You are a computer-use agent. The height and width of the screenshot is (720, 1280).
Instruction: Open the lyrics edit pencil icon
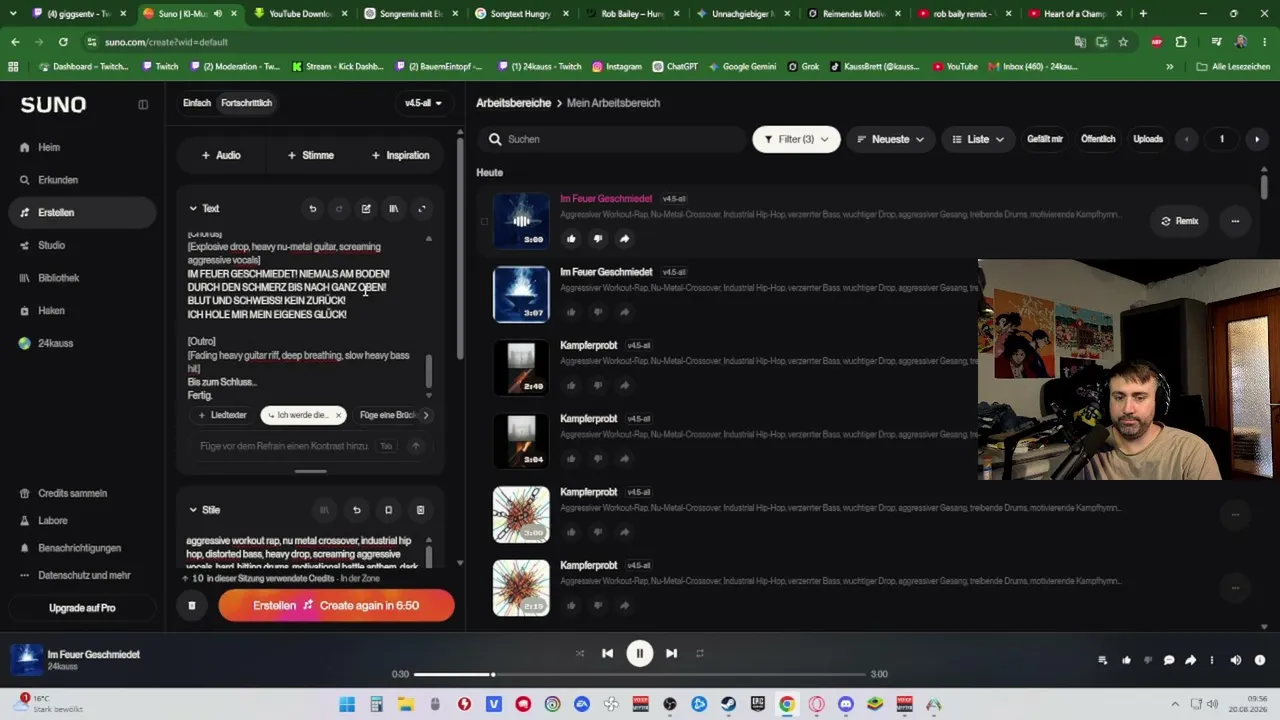(366, 209)
